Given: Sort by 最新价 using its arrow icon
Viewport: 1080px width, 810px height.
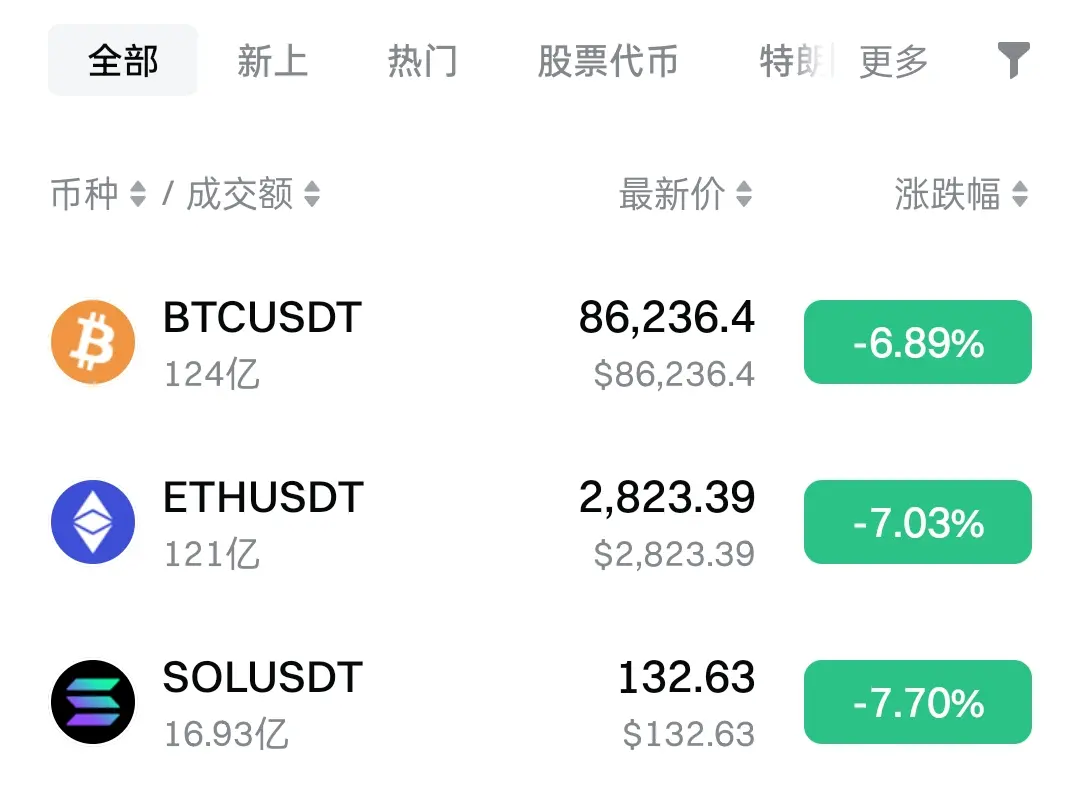Looking at the screenshot, I should tap(744, 194).
